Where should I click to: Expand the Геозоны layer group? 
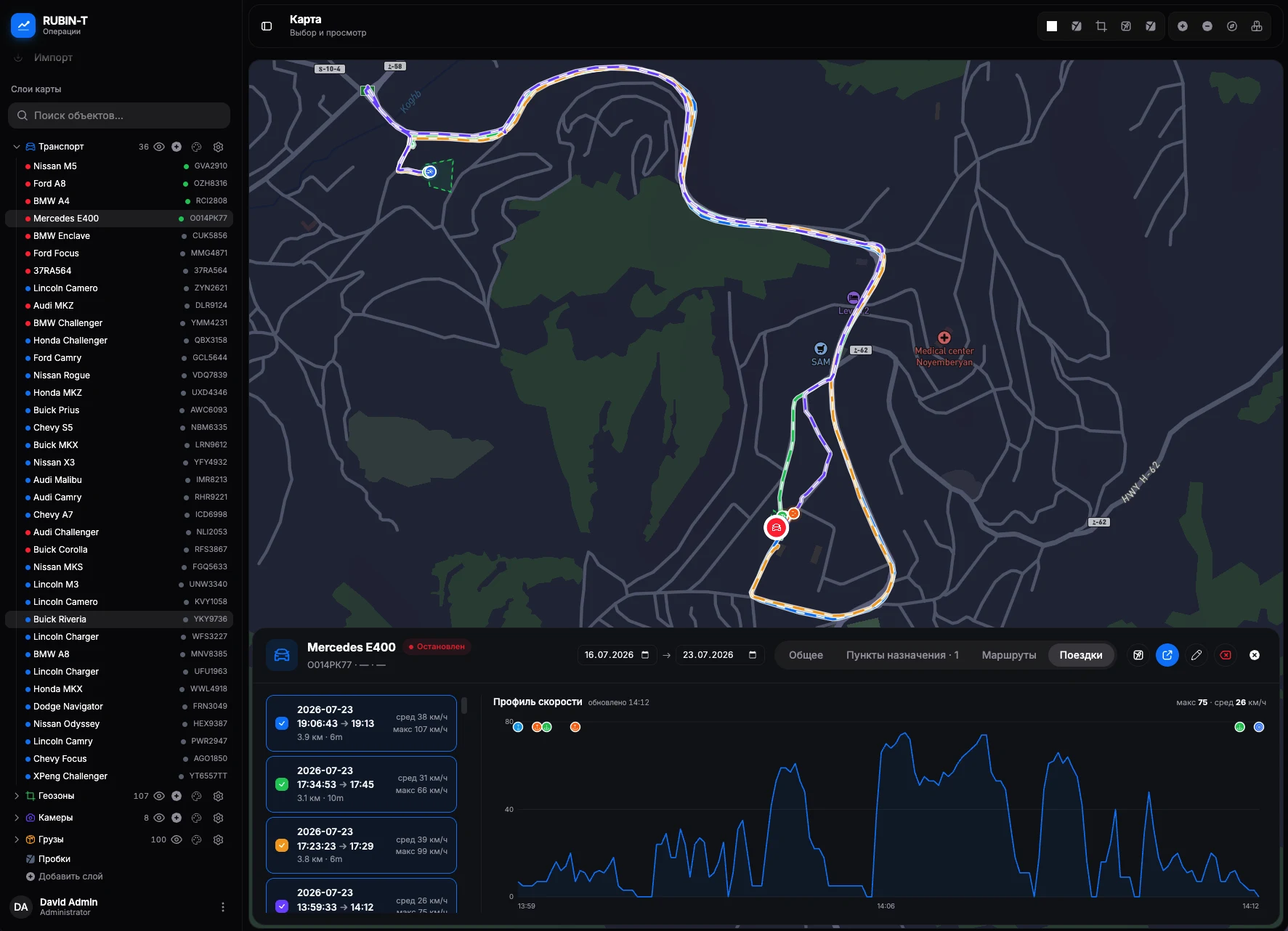click(x=16, y=796)
